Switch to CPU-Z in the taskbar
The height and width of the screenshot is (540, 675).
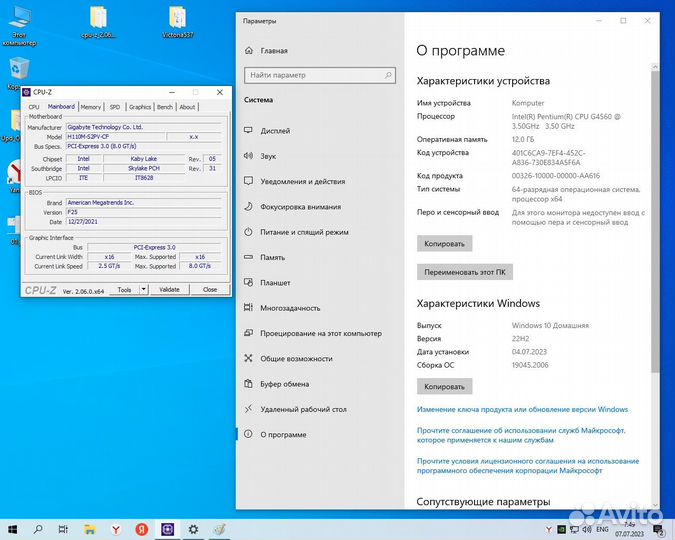click(x=167, y=529)
